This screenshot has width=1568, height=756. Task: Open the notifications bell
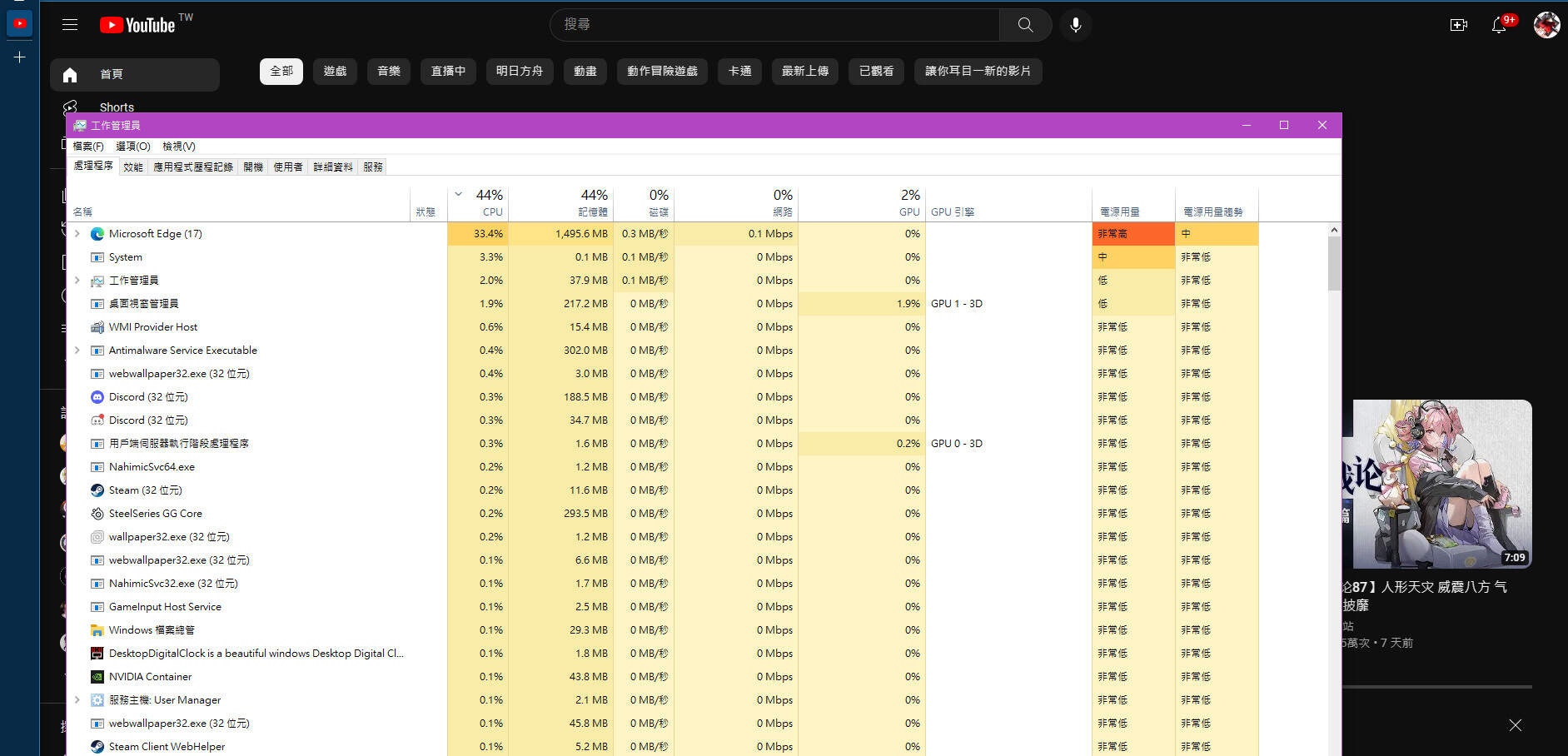[x=1501, y=25]
